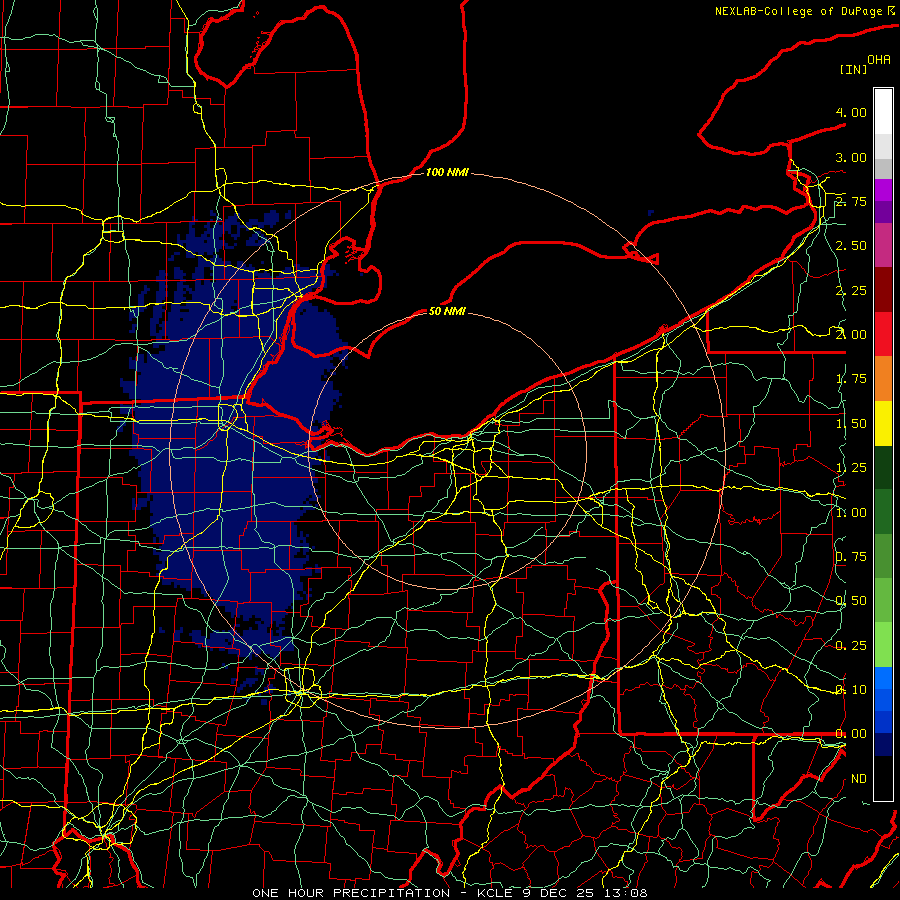Screen dimensions: 900x900
Task: Pick the yellow legend color swatch
Action: 883,423
